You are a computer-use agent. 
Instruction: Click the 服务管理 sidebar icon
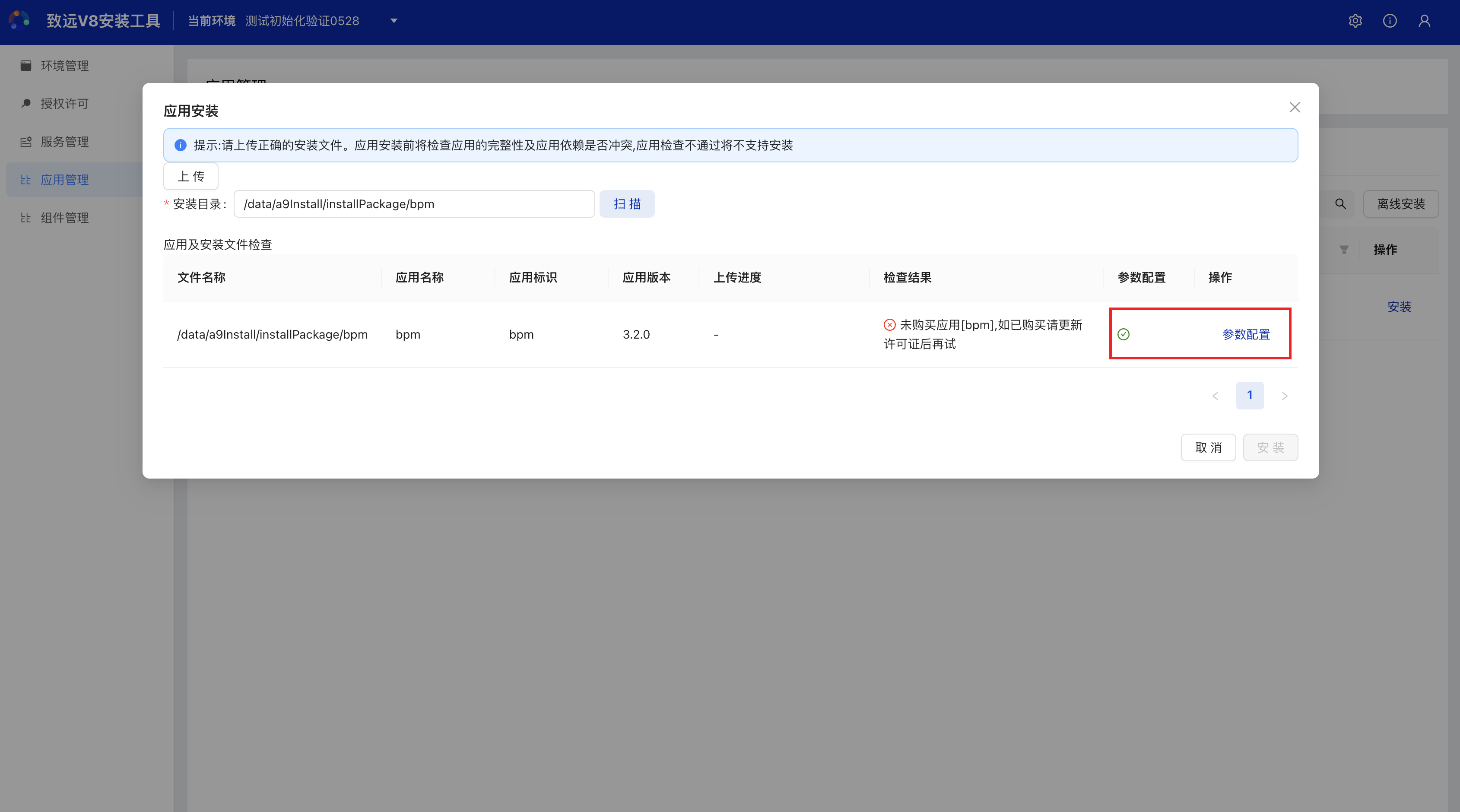pos(25,142)
